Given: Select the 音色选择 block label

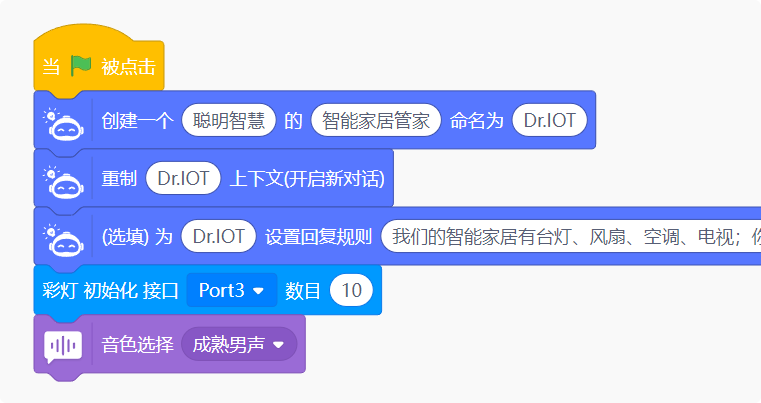Looking at the screenshot, I should (x=137, y=345).
